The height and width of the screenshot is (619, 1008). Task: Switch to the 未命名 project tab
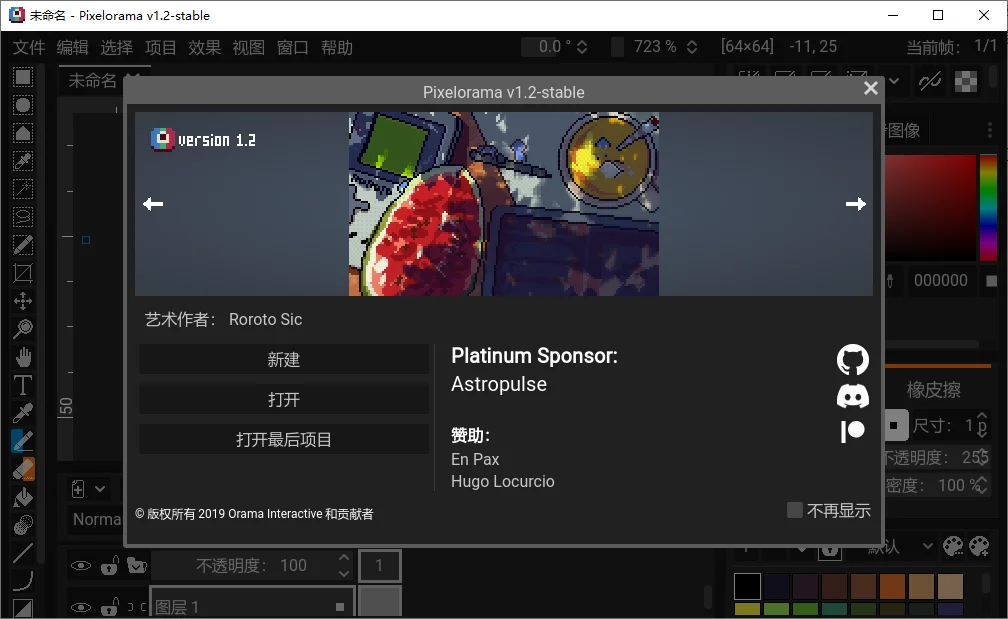[x=93, y=80]
